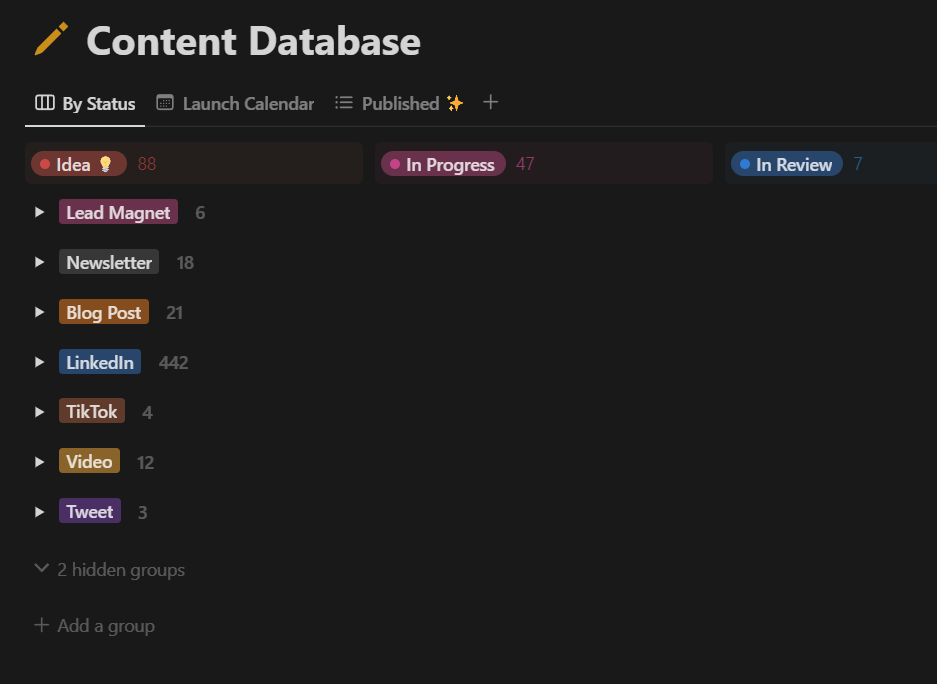Open the Launch Calendar view
The width and height of the screenshot is (937, 684).
[x=235, y=103]
